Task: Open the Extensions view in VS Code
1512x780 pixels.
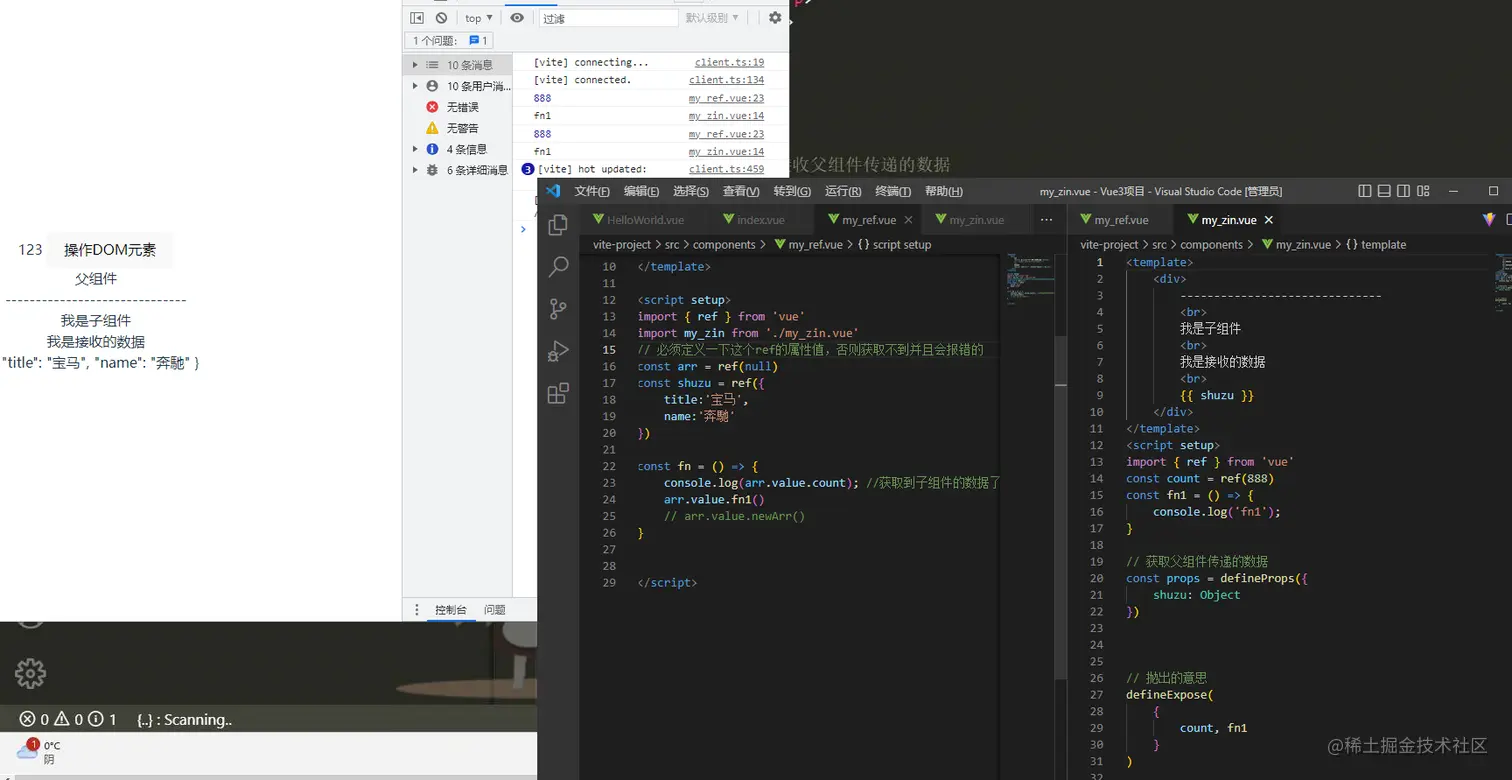Action: pos(558,394)
